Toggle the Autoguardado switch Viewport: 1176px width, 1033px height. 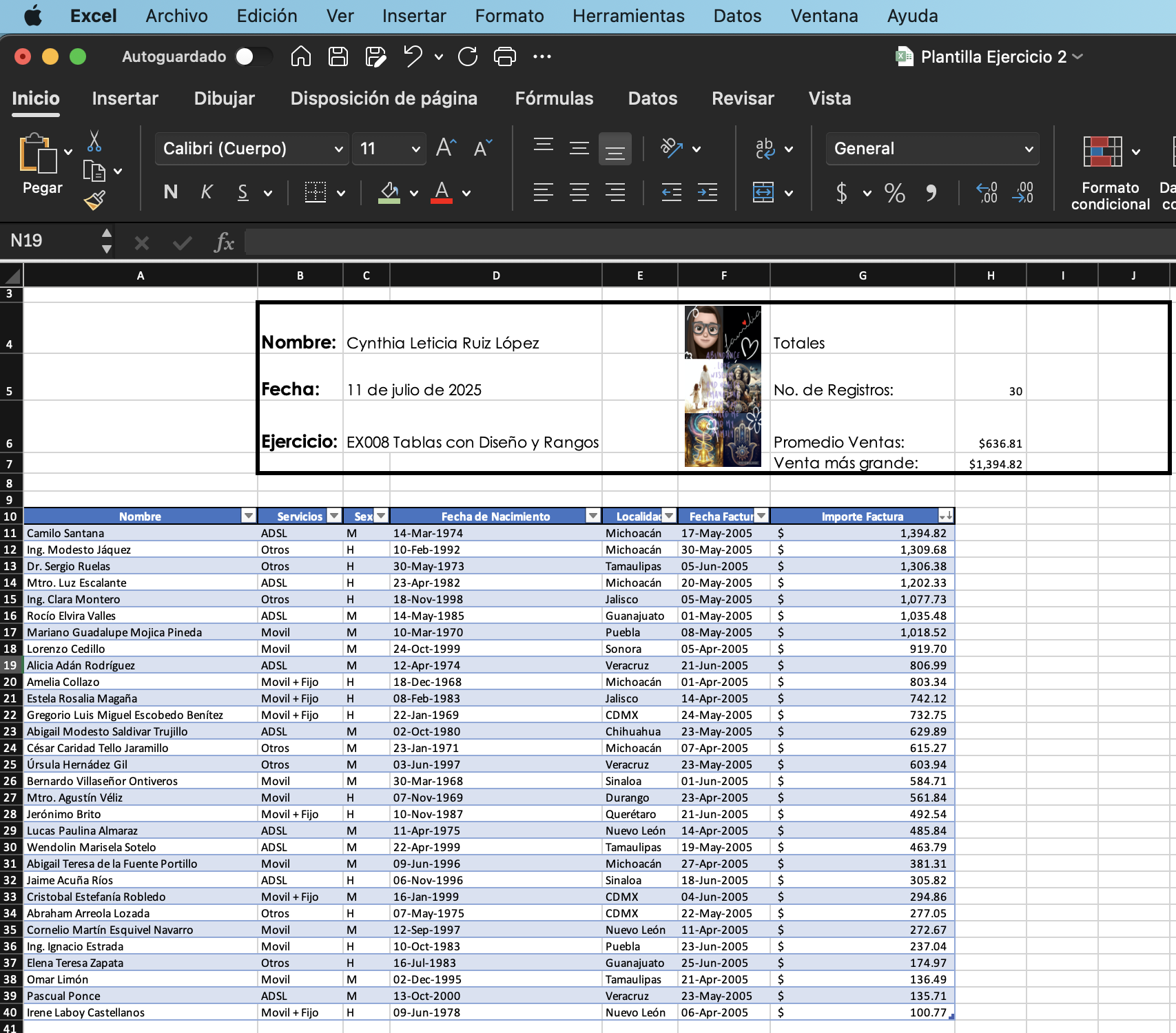coord(253,56)
